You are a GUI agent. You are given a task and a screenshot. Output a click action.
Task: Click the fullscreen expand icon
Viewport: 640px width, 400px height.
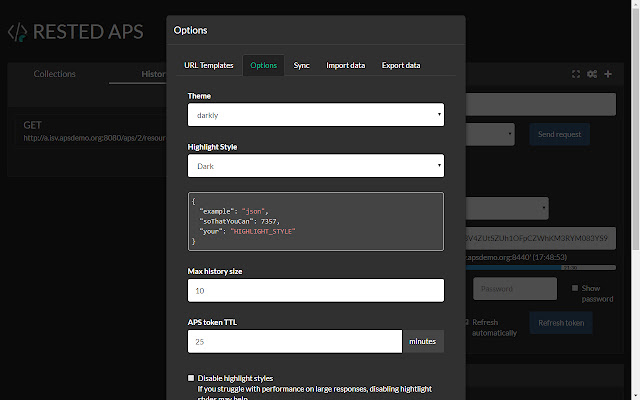(x=576, y=74)
